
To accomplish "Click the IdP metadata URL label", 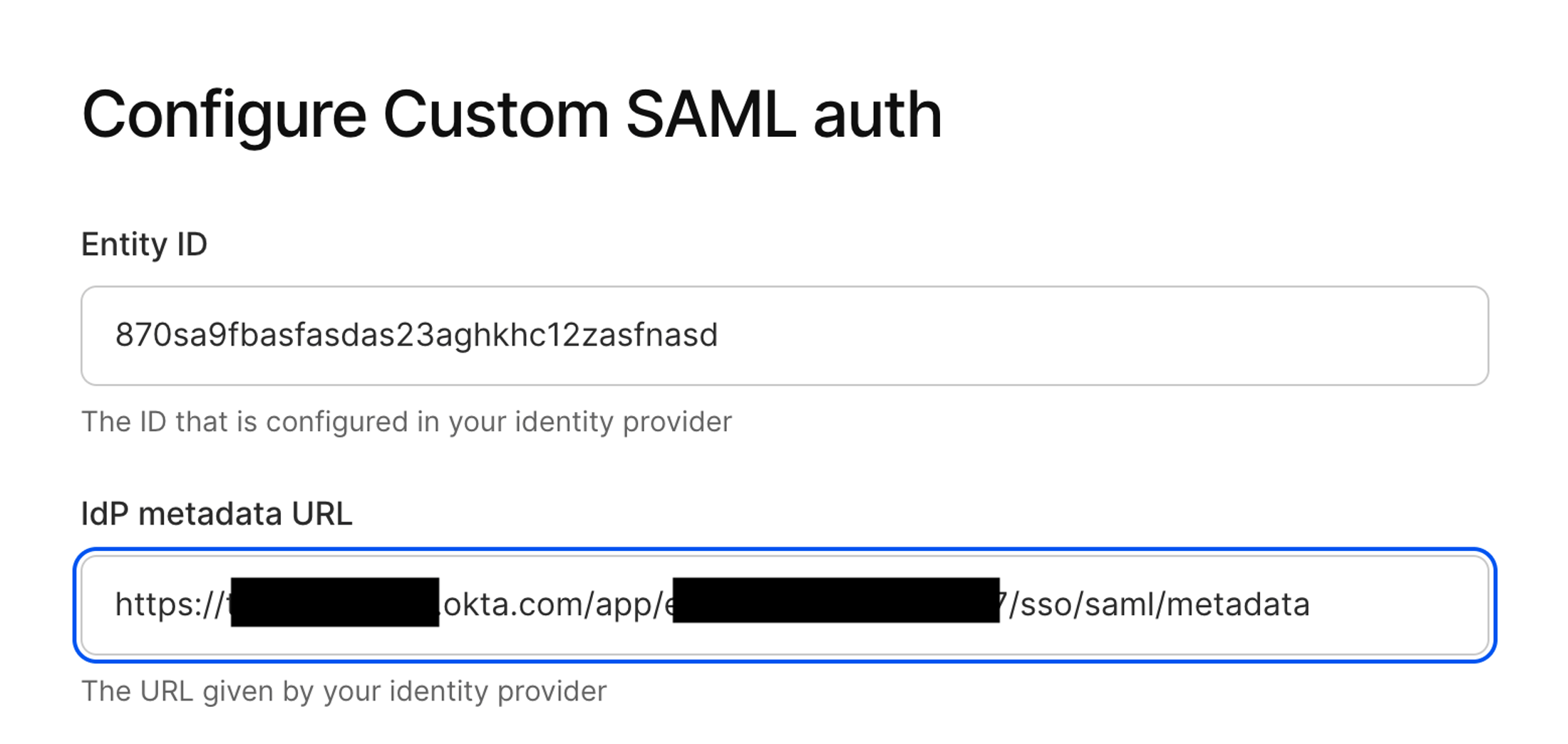I will tap(217, 514).
